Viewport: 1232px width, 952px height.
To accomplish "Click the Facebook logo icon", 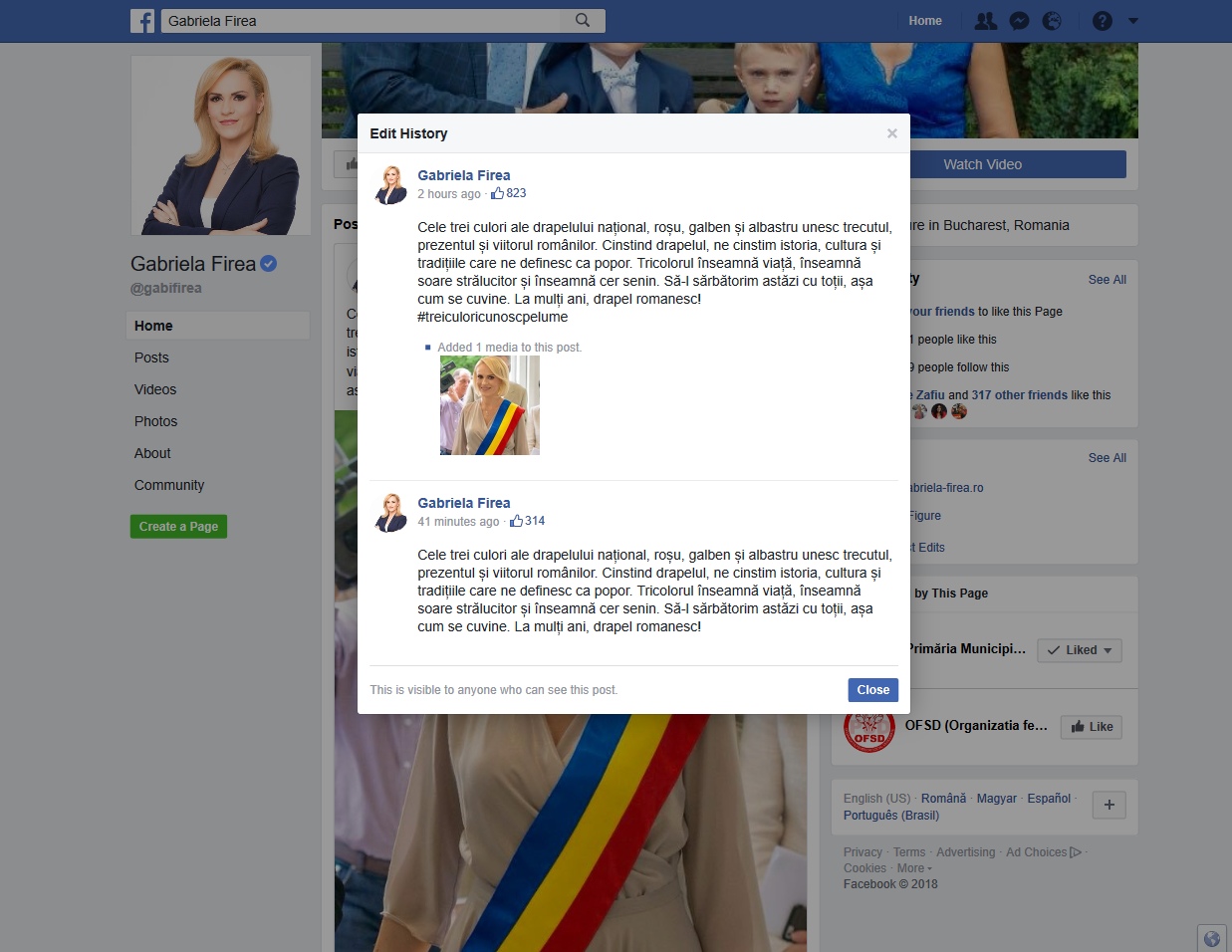I will point(142,21).
